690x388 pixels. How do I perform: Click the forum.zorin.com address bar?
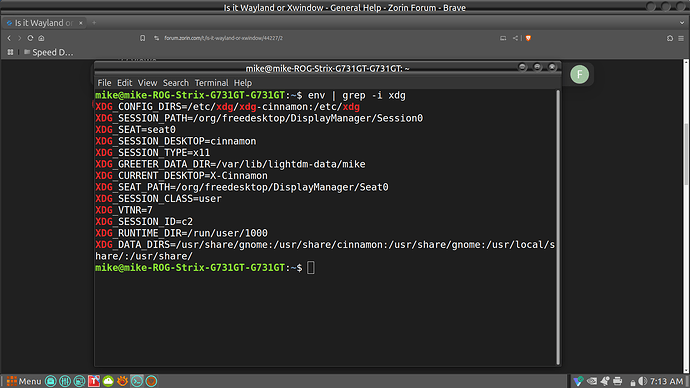224,38
